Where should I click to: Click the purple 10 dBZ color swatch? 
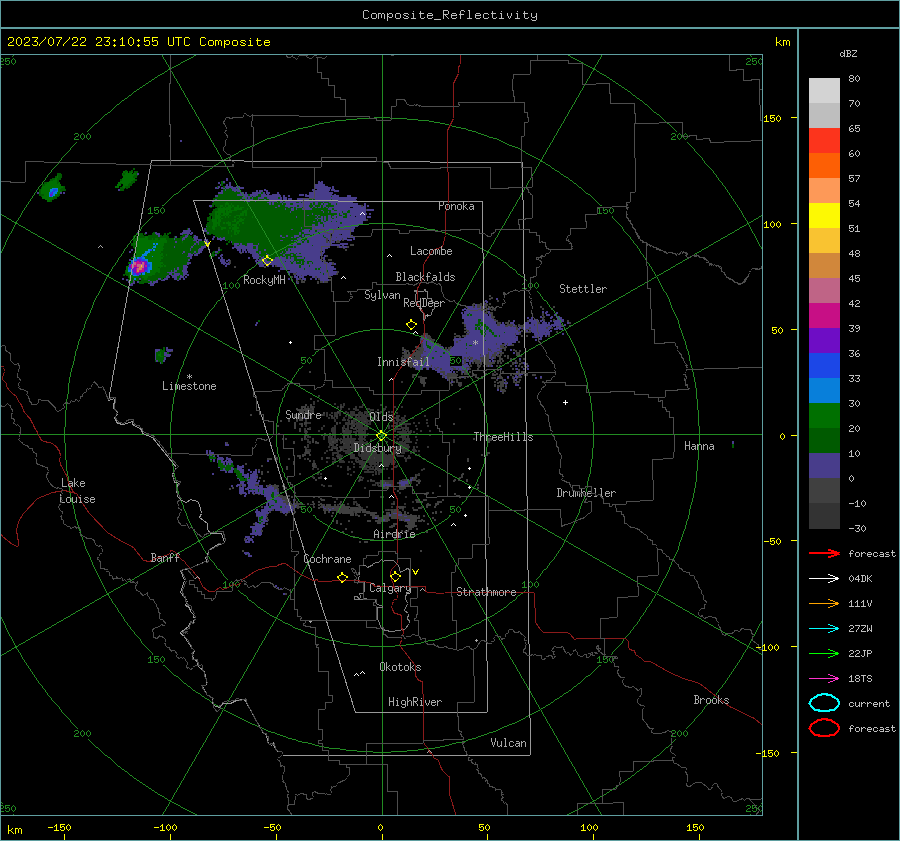[x=824, y=465]
